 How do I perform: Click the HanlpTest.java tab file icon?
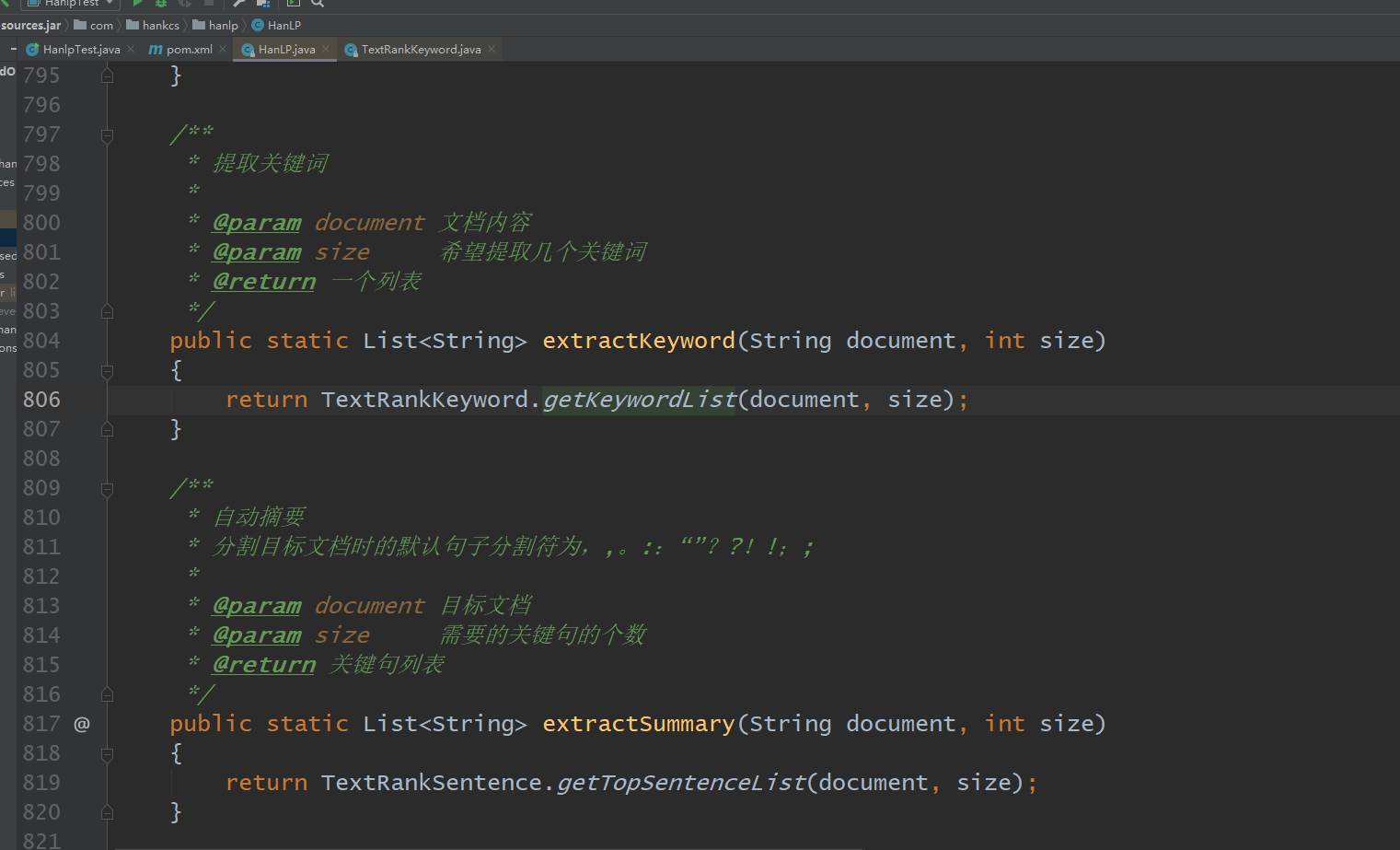coord(32,49)
